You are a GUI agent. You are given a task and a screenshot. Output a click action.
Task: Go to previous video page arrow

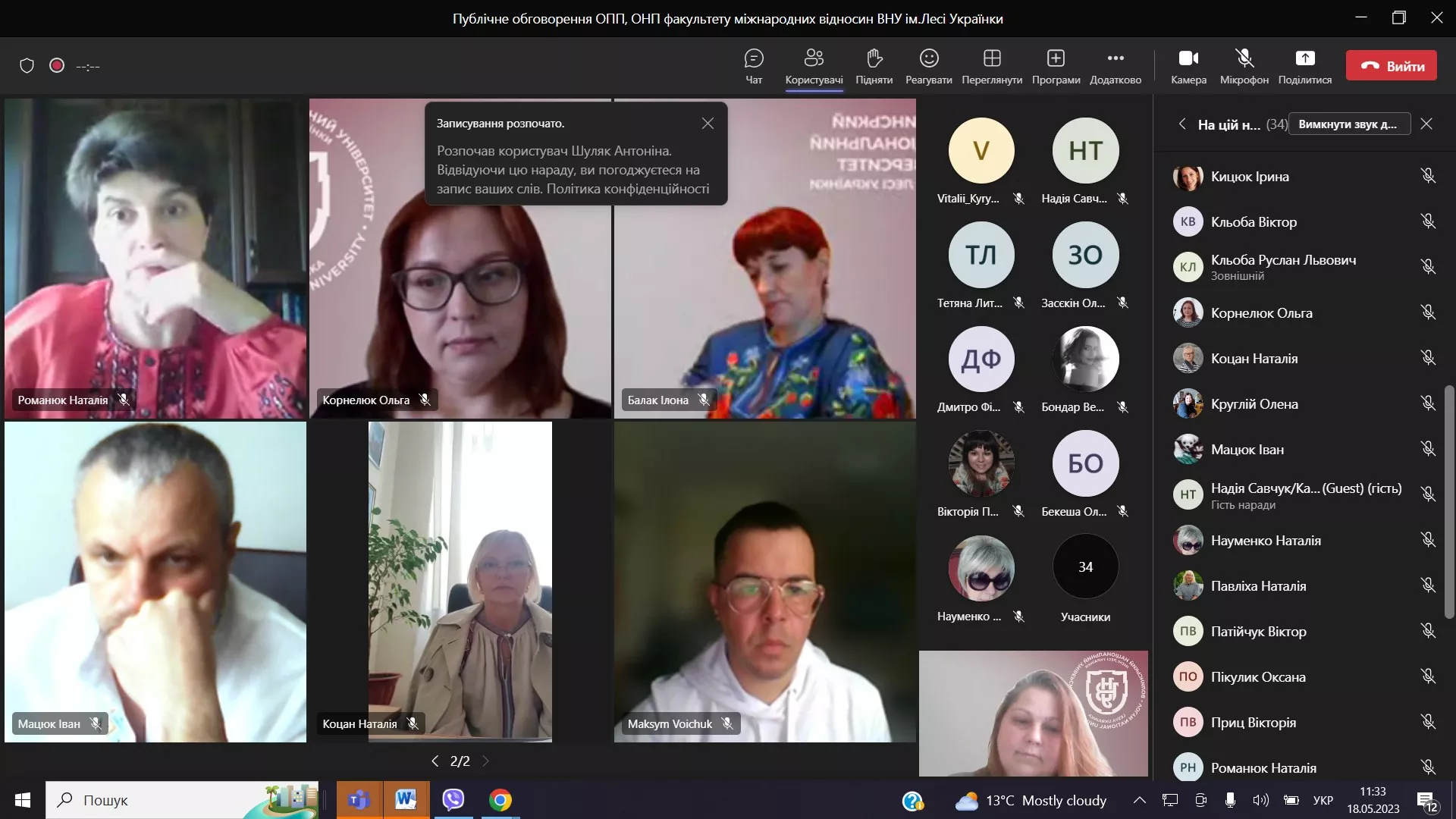pos(435,761)
